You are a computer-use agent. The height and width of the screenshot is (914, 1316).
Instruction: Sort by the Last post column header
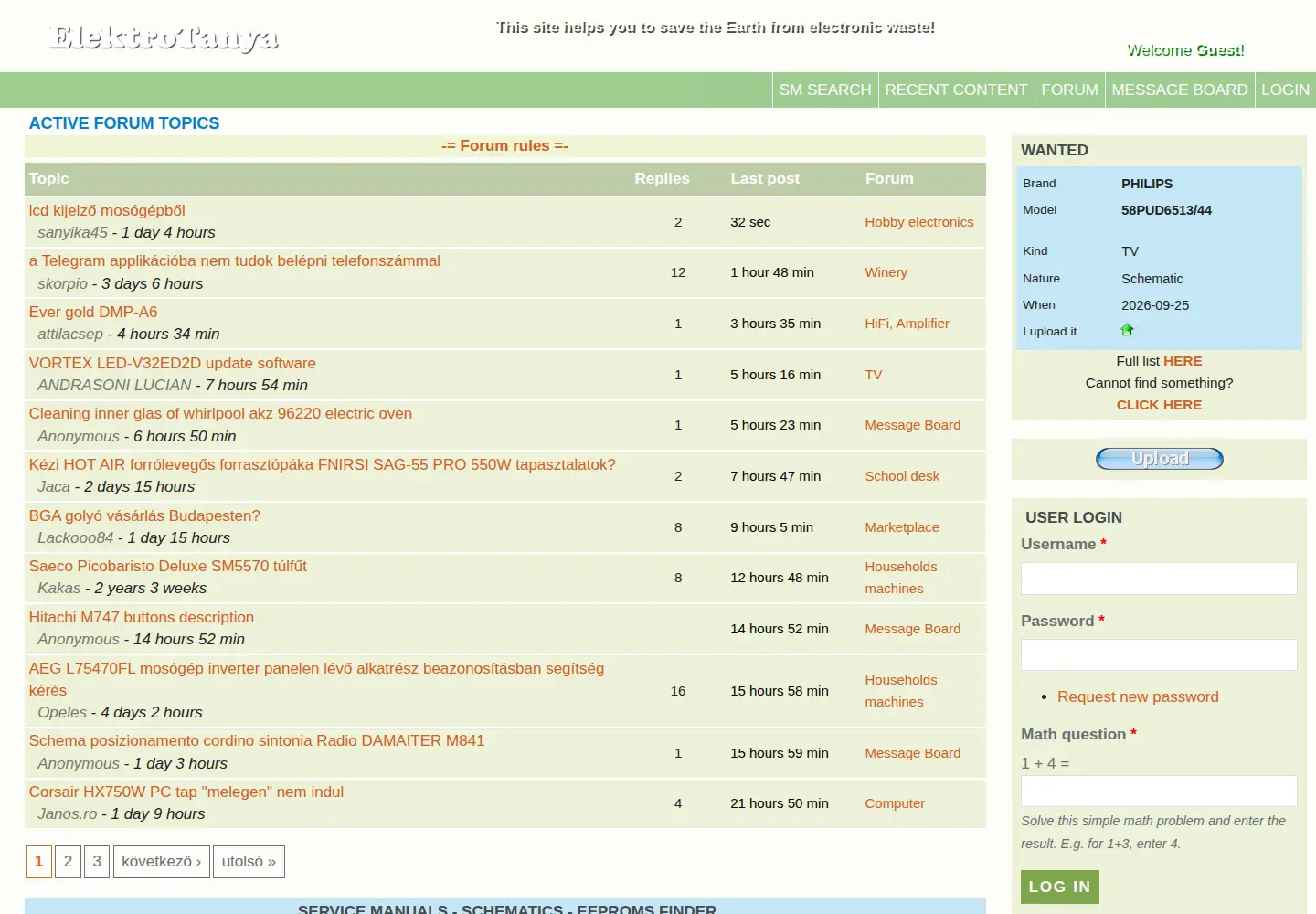pyautogui.click(x=765, y=179)
